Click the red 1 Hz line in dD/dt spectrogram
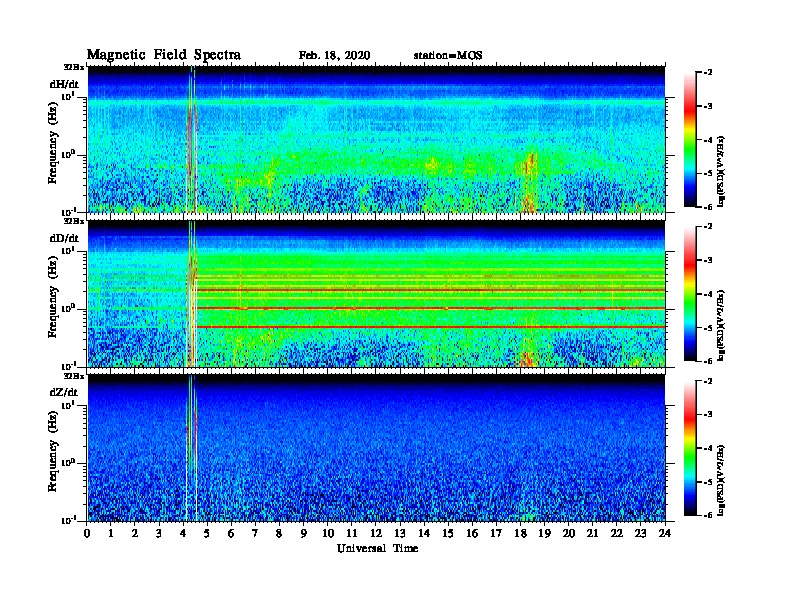The width and height of the screenshot is (792, 612). click(x=430, y=308)
